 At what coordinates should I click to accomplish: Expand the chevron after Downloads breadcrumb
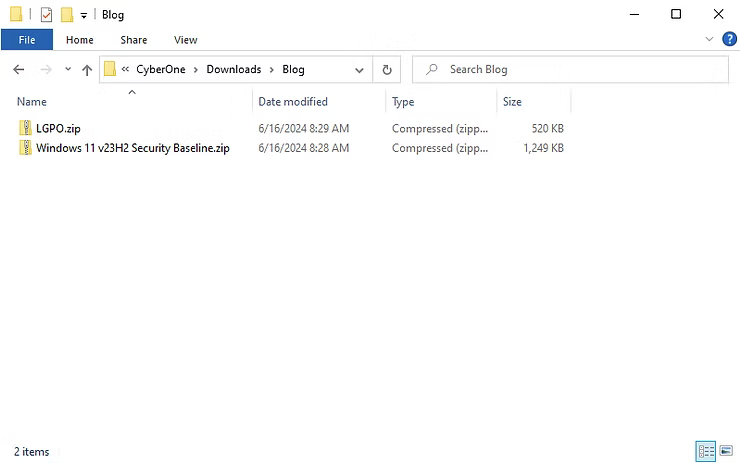click(271, 70)
